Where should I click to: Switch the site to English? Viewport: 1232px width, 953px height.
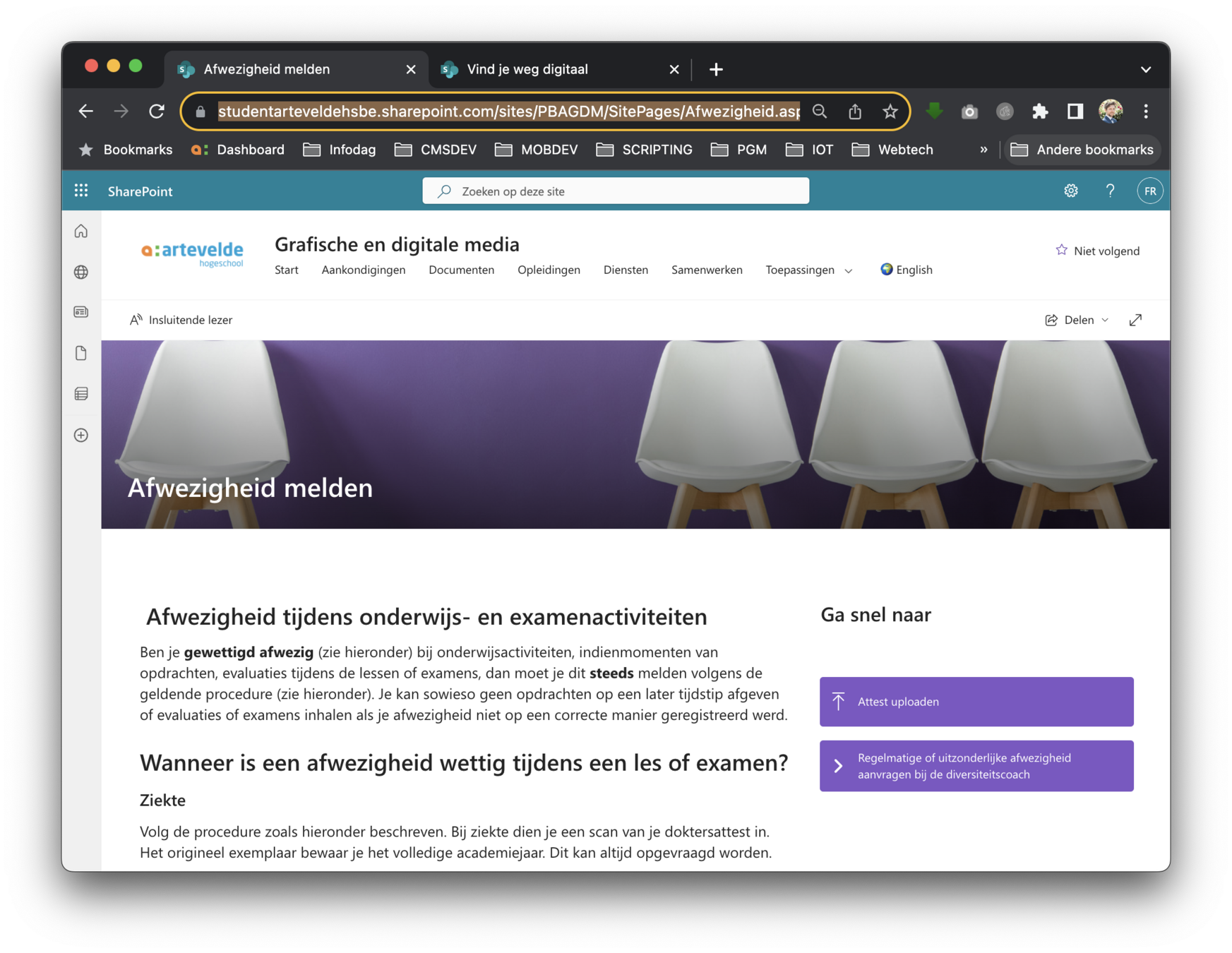pos(907,270)
